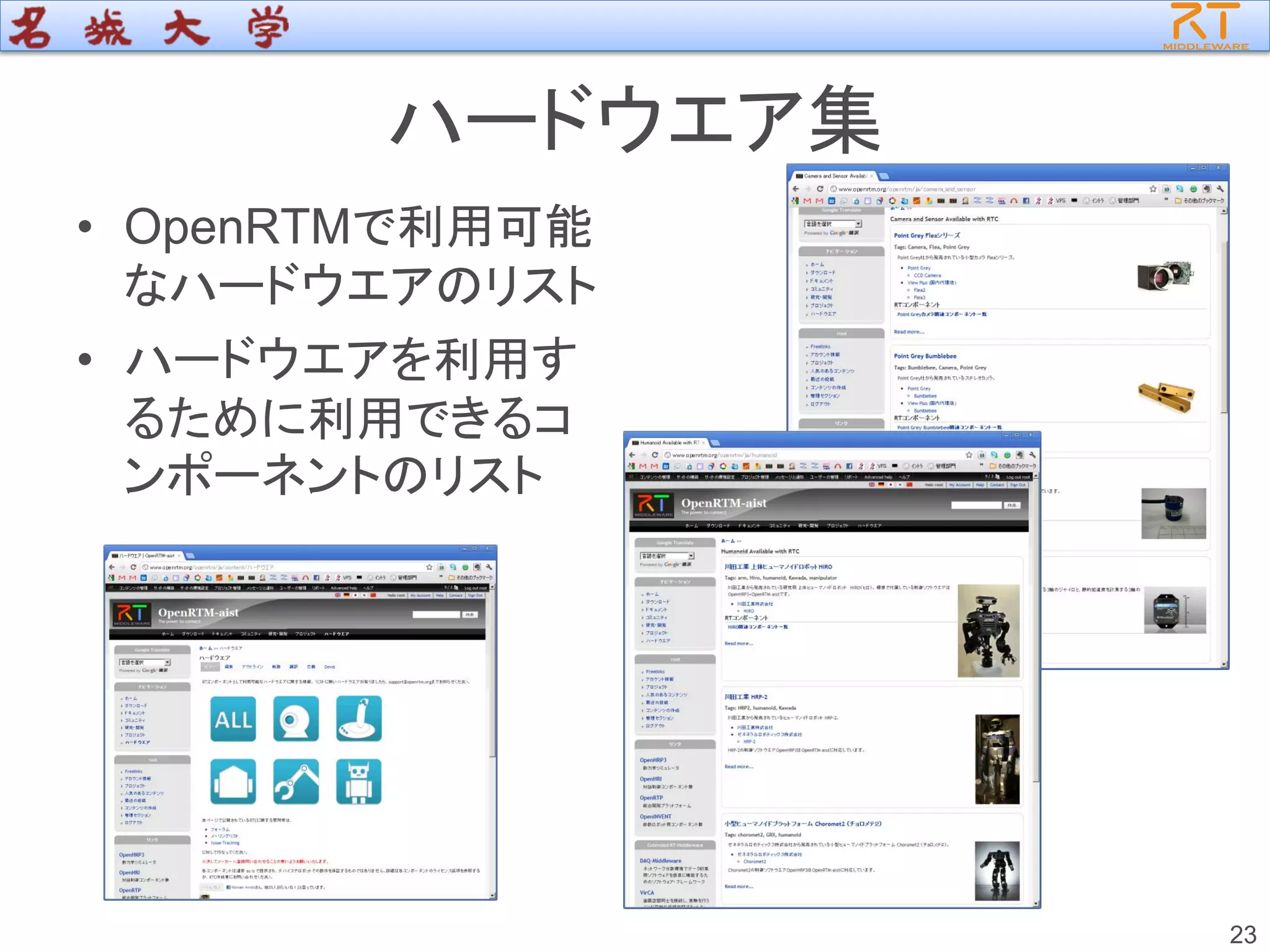Viewport: 1270px width, 952px height.
Task: Expand bookmarks overflow chevron in Humanoid window
Action: 981,465
